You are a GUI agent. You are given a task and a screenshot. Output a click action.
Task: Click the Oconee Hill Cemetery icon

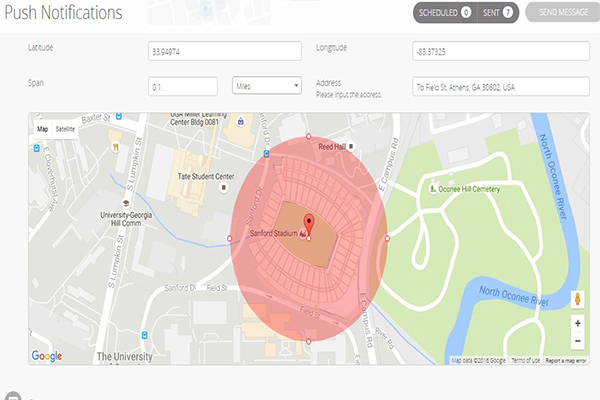coord(433,189)
